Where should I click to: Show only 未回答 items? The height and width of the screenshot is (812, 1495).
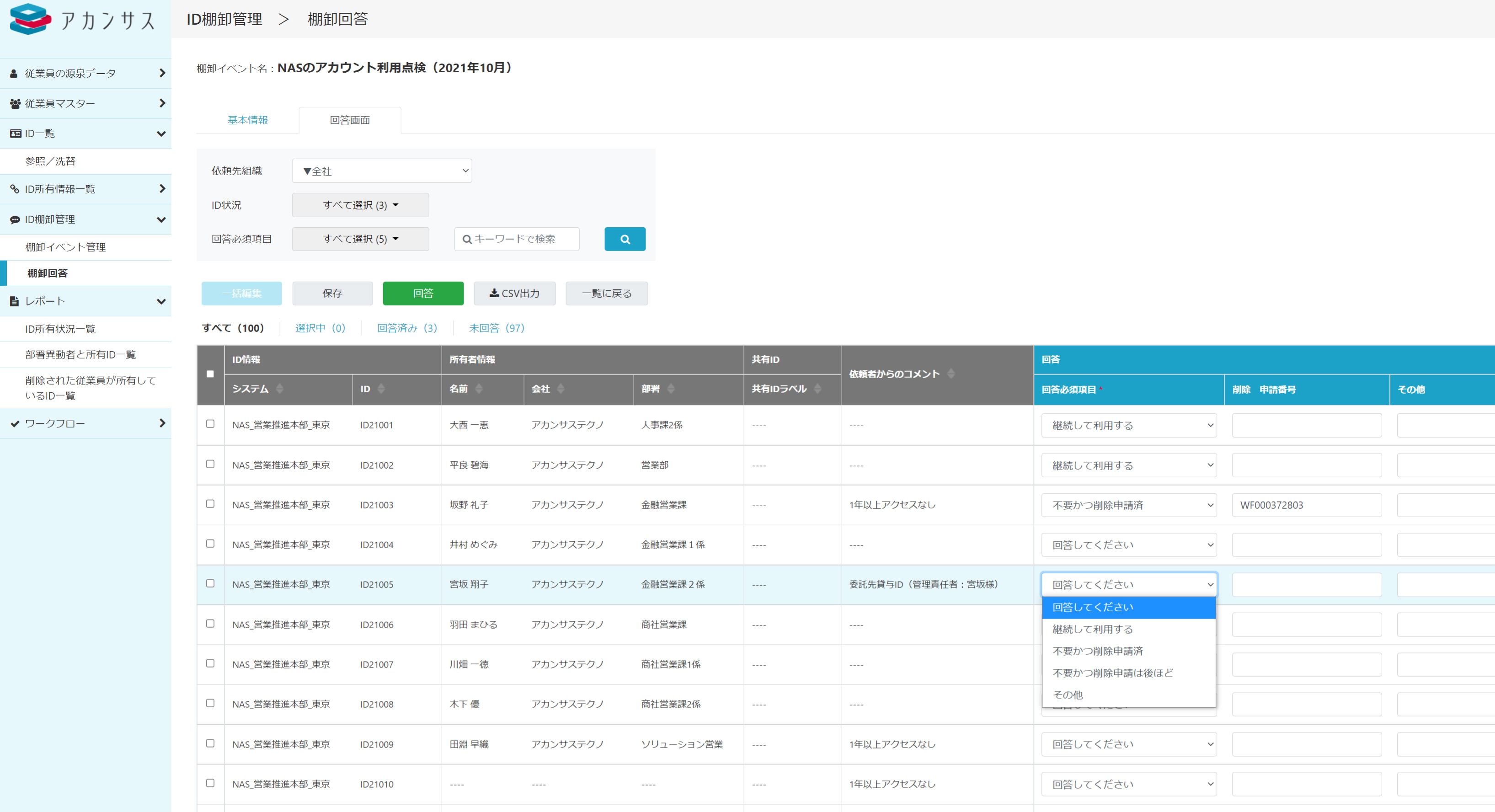pos(496,327)
